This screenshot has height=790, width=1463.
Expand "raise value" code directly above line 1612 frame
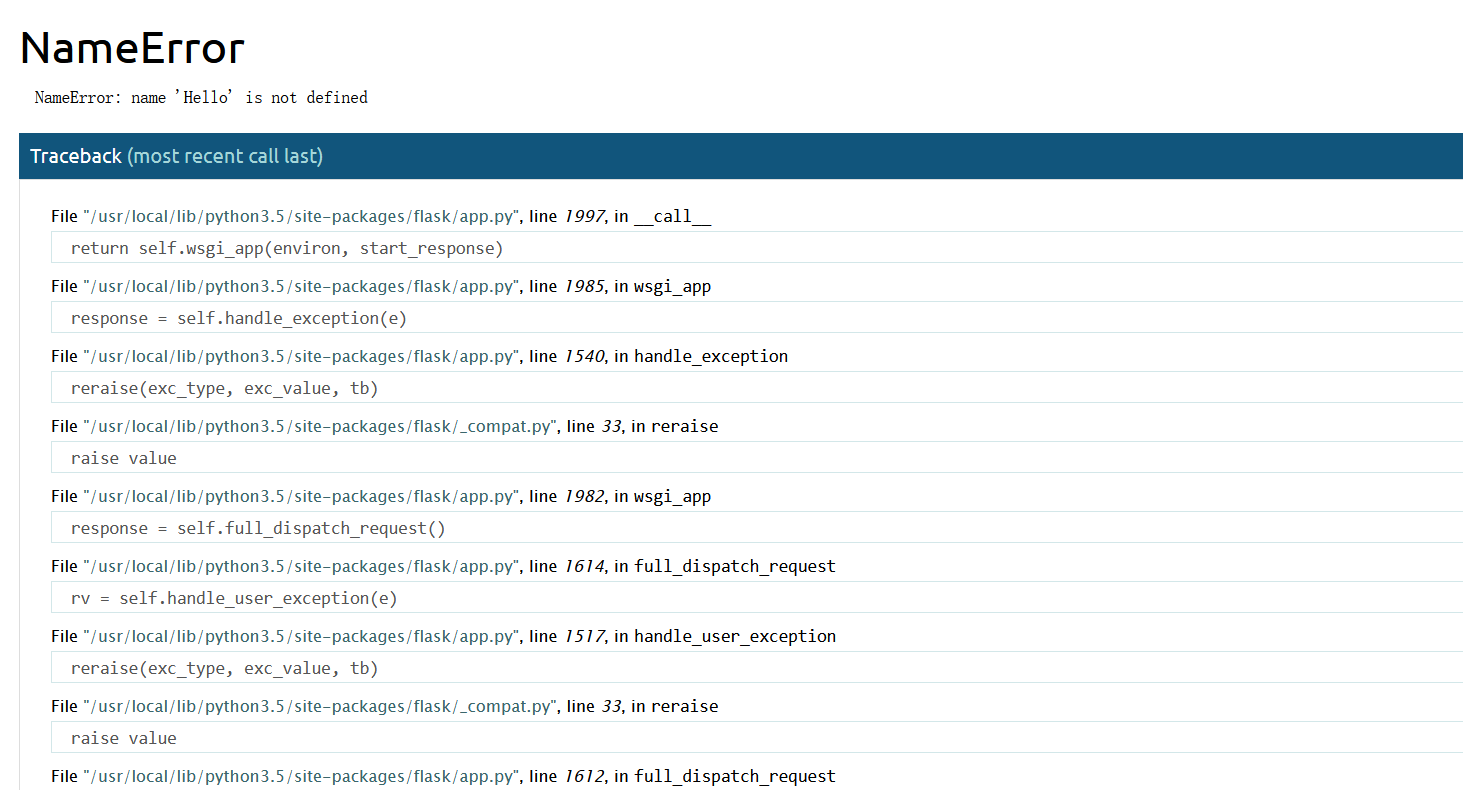757,738
